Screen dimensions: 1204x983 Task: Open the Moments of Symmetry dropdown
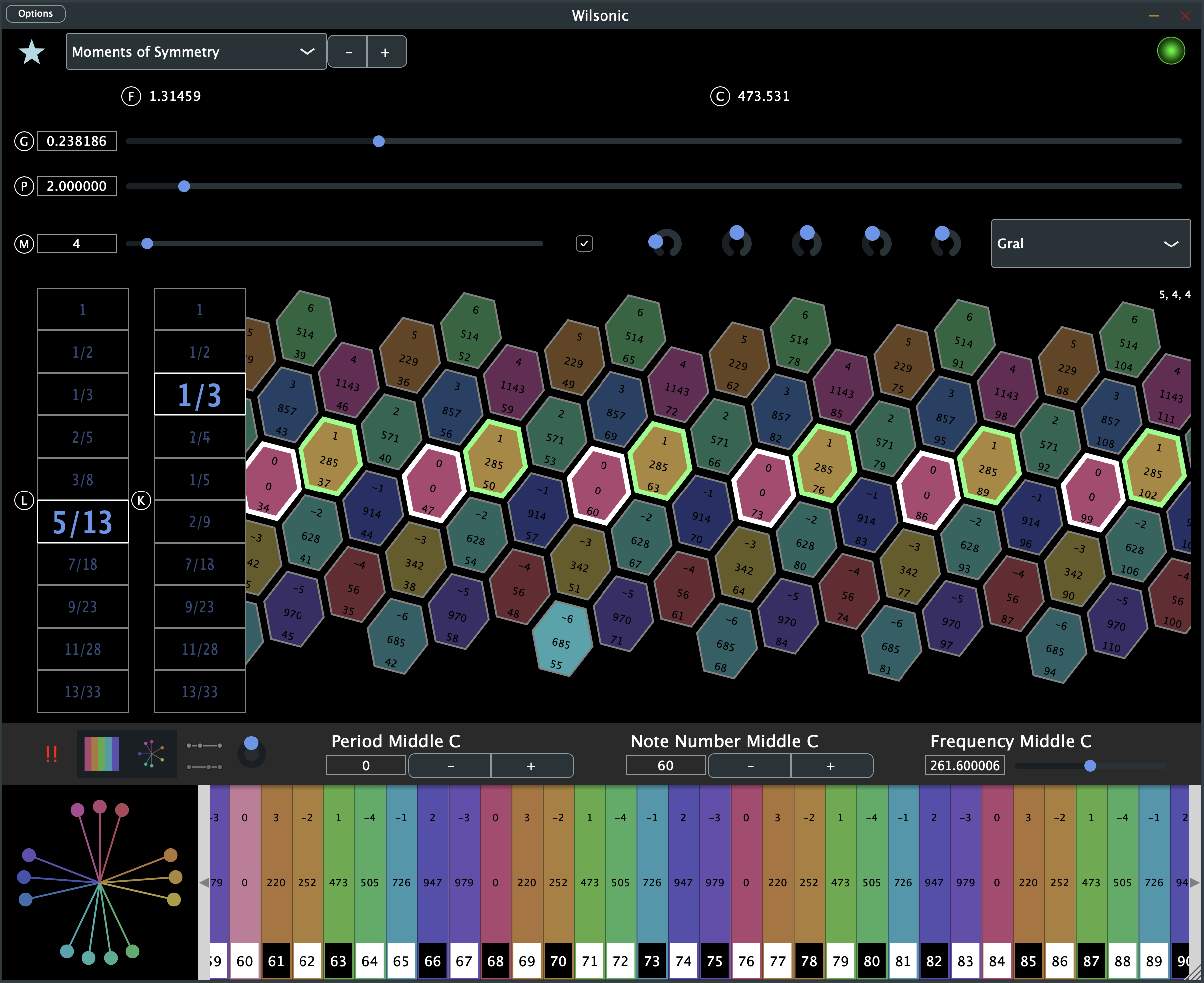coord(196,51)
